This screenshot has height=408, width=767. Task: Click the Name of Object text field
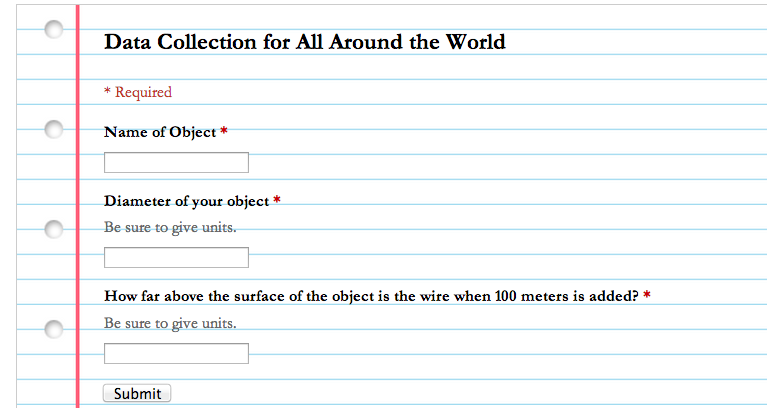pyautogui.click(x=176, y=162)
